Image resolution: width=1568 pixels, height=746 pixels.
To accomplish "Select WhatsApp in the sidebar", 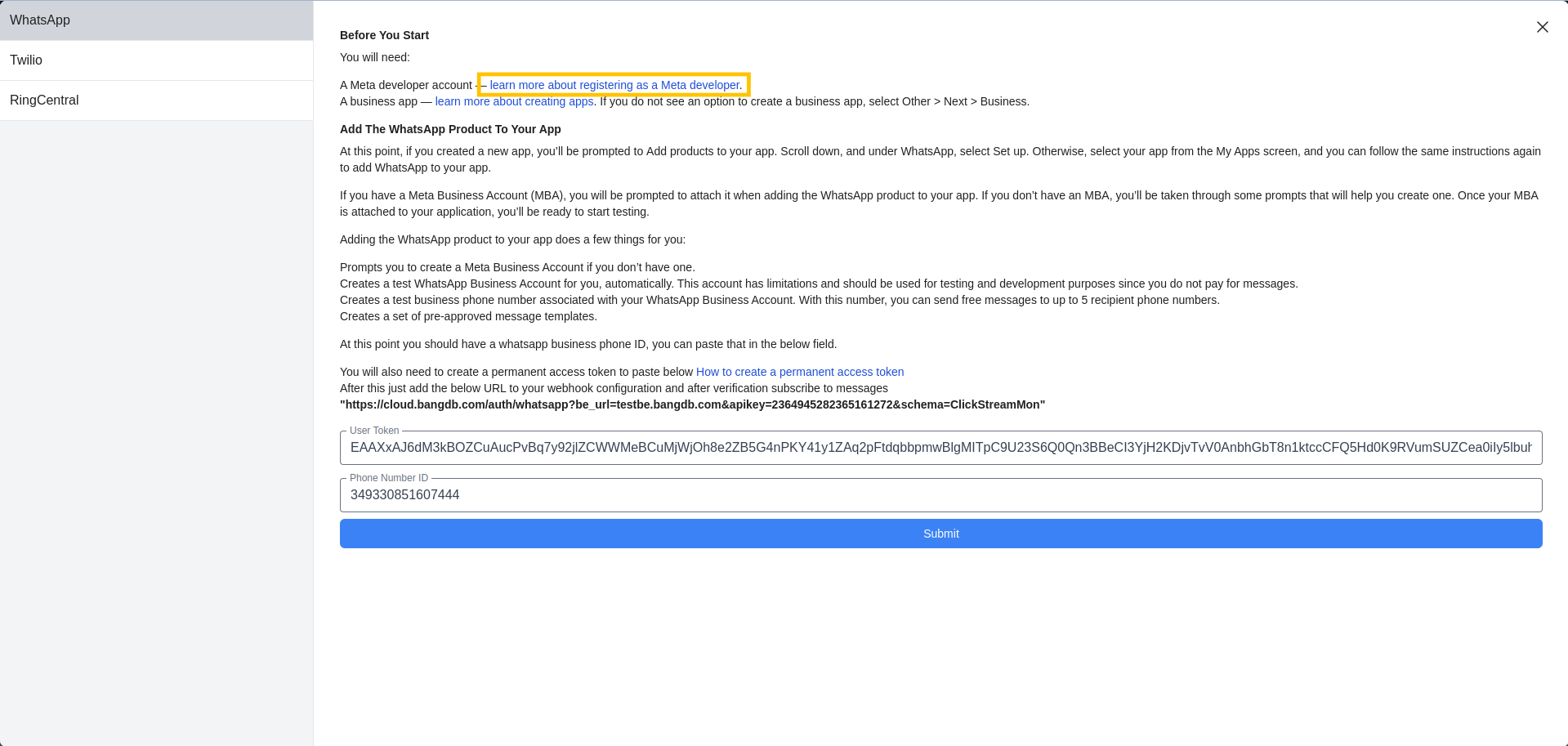I will coord(156,20).
